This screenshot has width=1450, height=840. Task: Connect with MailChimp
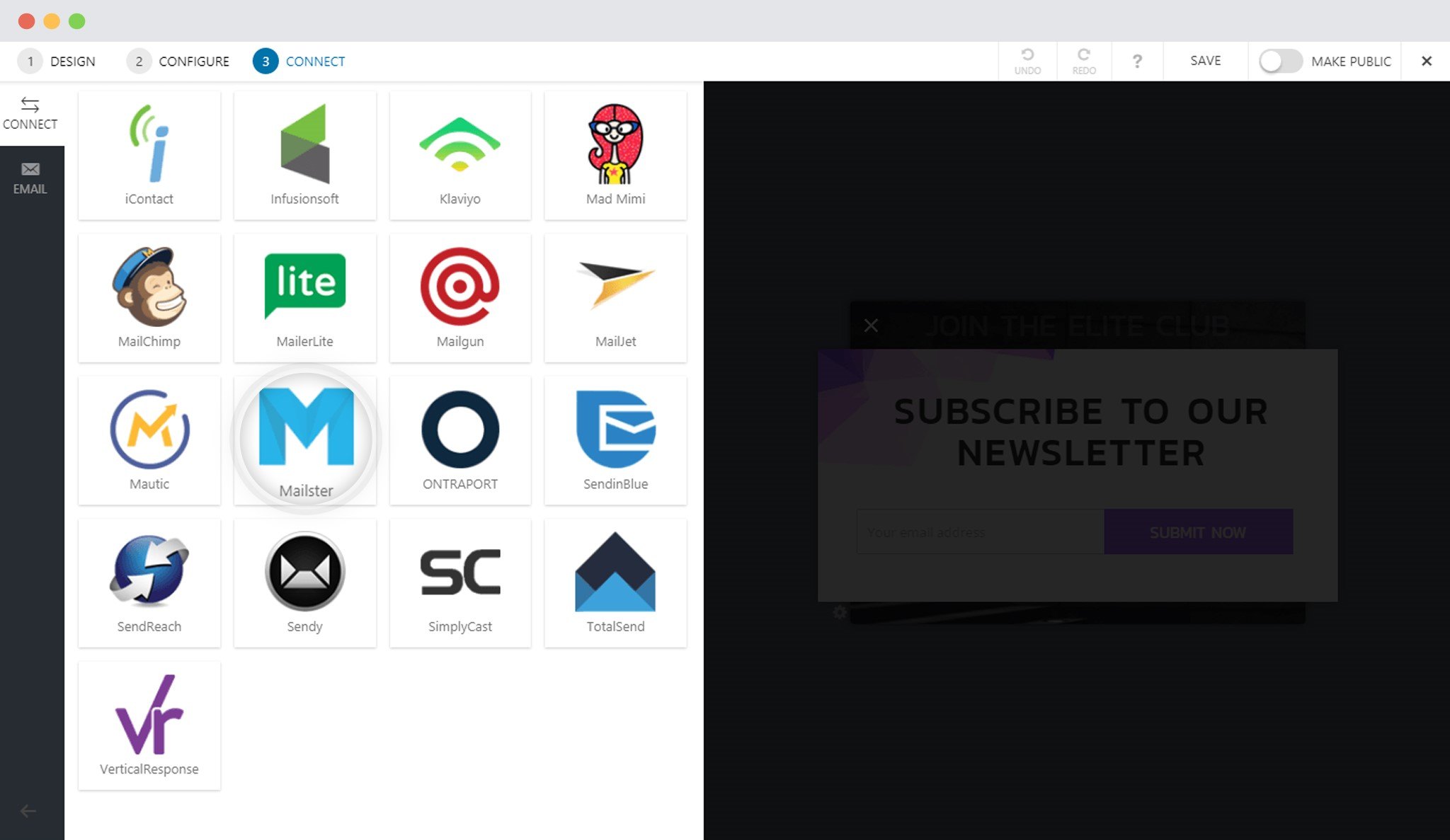(149, 298)
